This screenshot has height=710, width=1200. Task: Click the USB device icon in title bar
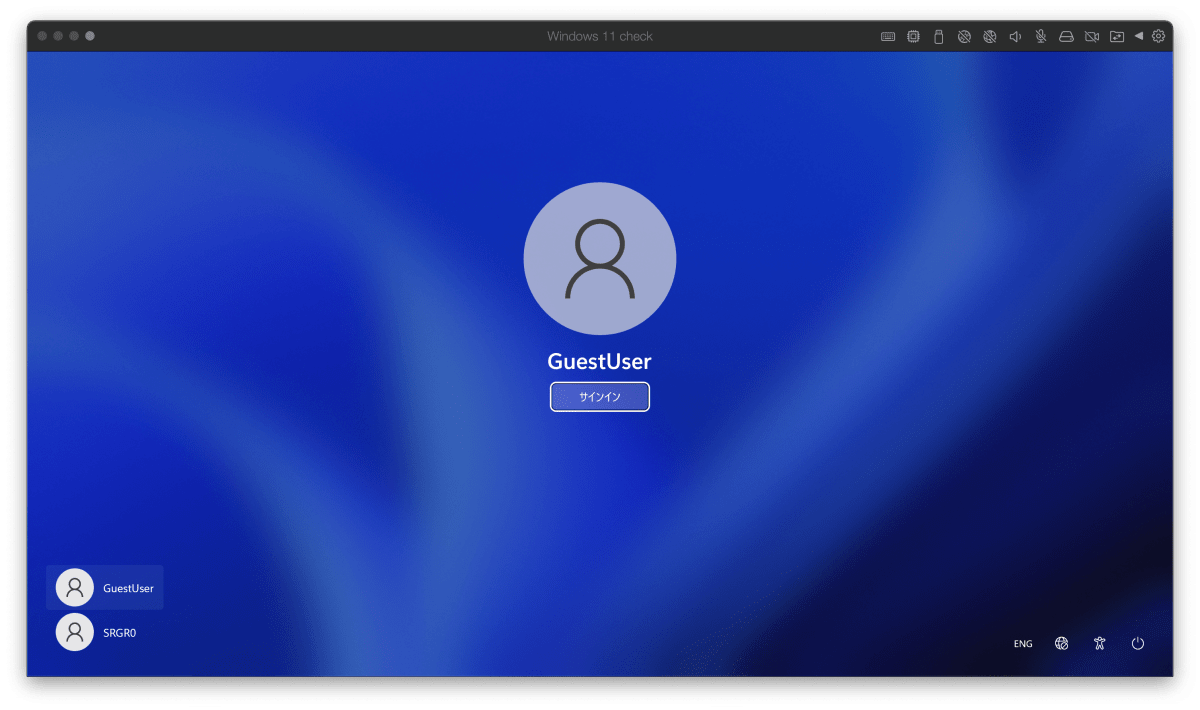coord(938,36)
